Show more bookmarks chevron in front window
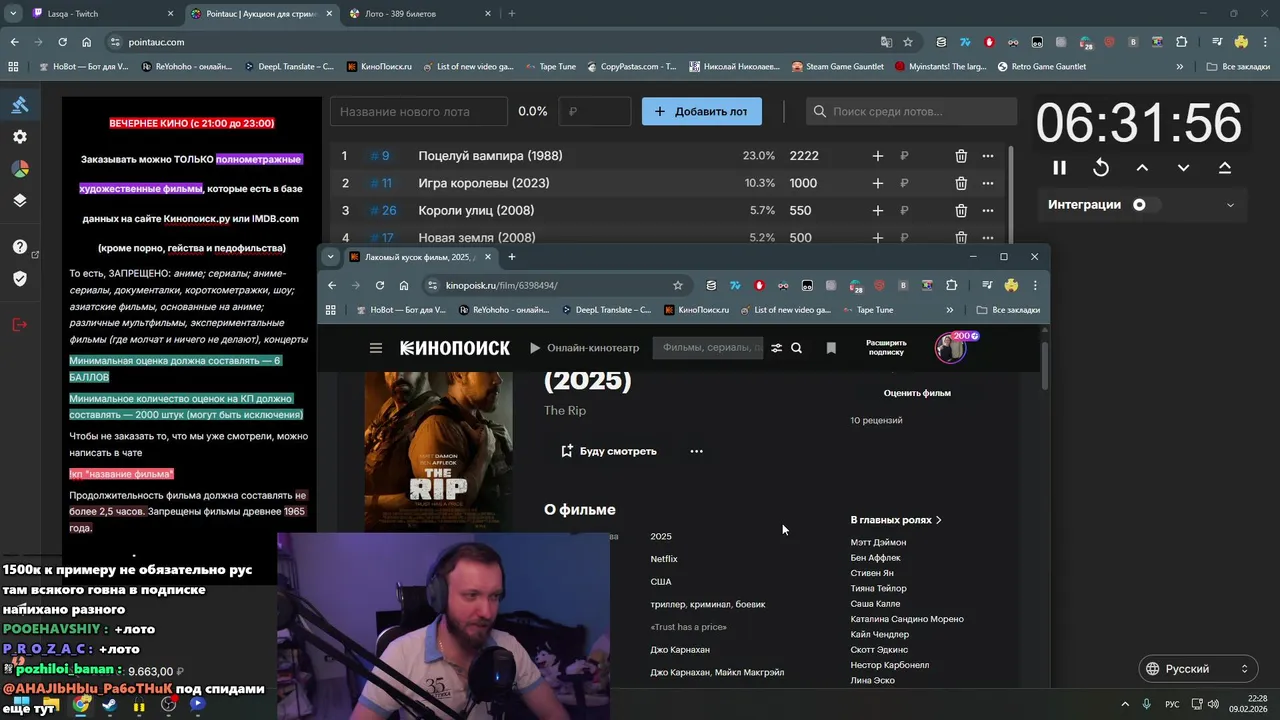Screen dimensions: 1280x720 pyautogui.click(x=949, y=310)
